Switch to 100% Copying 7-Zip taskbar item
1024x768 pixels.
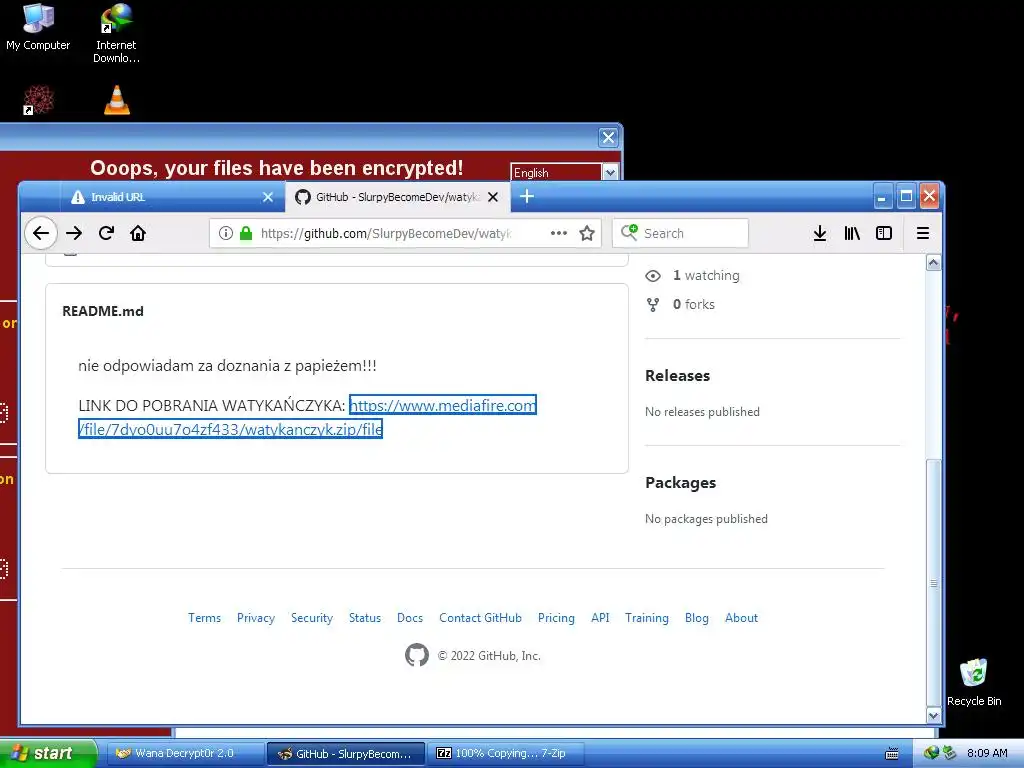point(506,753)
